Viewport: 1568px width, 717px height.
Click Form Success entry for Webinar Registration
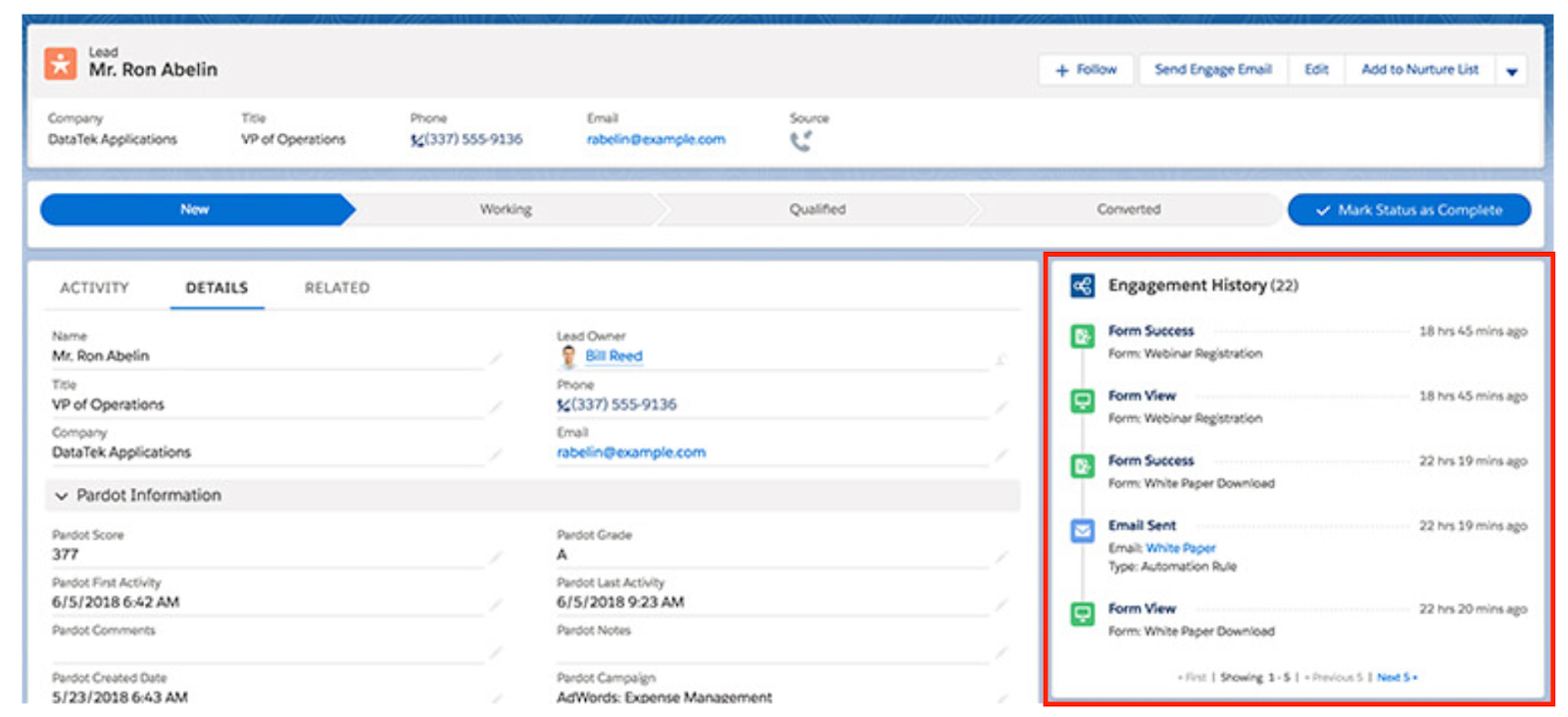click(1151, 331)
